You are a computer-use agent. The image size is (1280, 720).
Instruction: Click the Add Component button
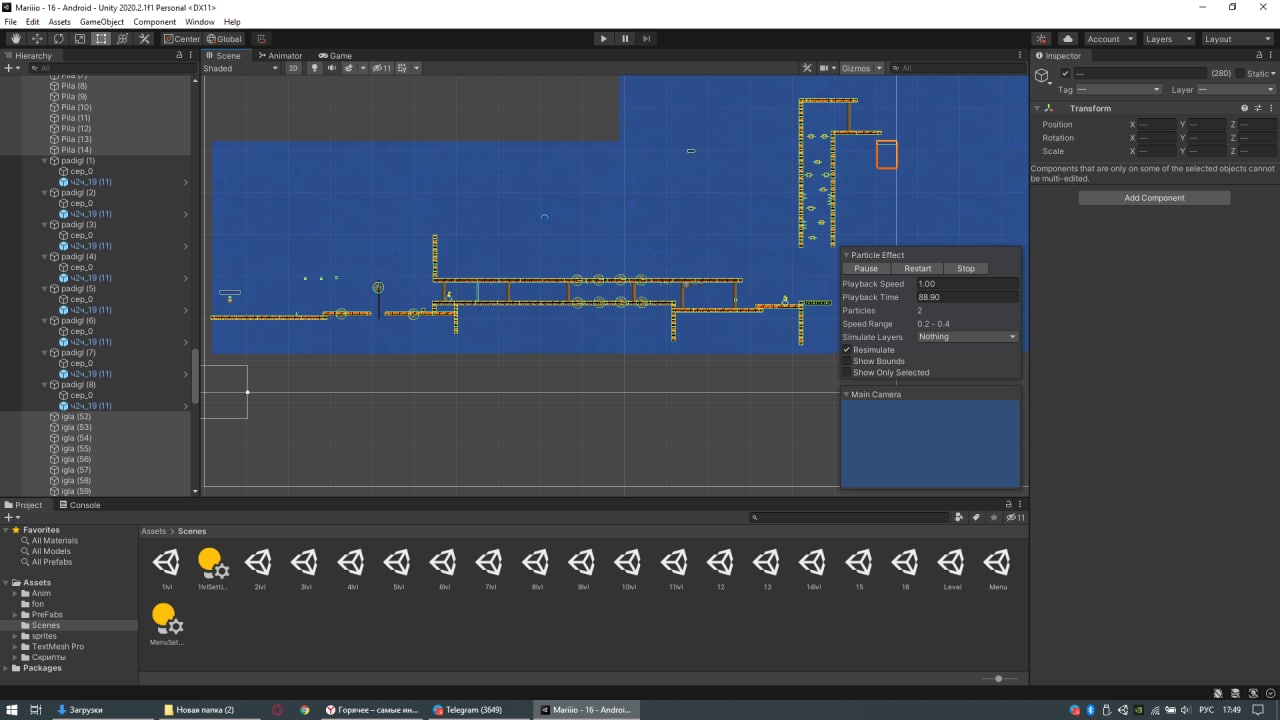coord(1154,198)
